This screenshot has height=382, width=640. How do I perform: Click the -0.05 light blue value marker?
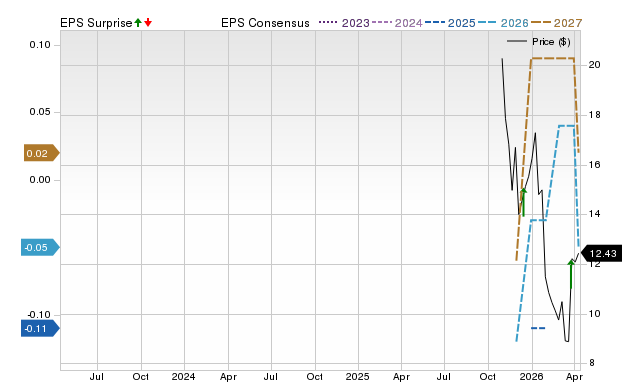[x=40, y=247]
